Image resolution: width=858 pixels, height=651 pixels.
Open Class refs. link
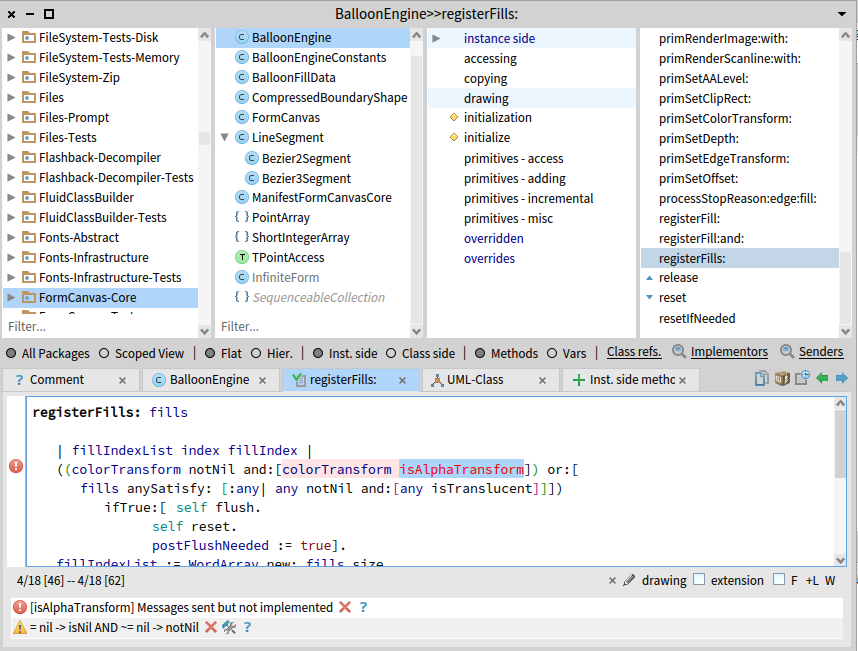tap(634, 352)
